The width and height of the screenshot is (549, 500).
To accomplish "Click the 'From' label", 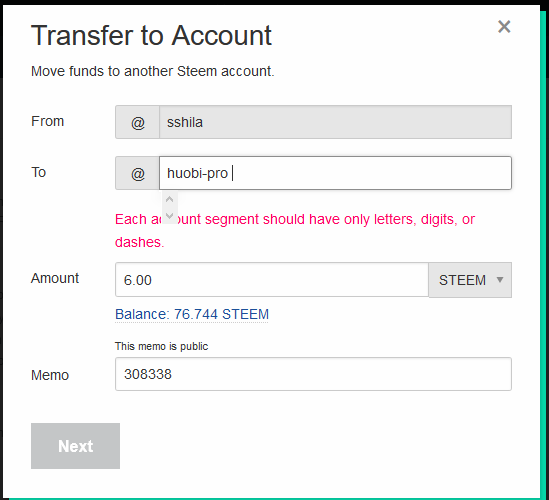I will pyautogui.click(x=47, y=121).
